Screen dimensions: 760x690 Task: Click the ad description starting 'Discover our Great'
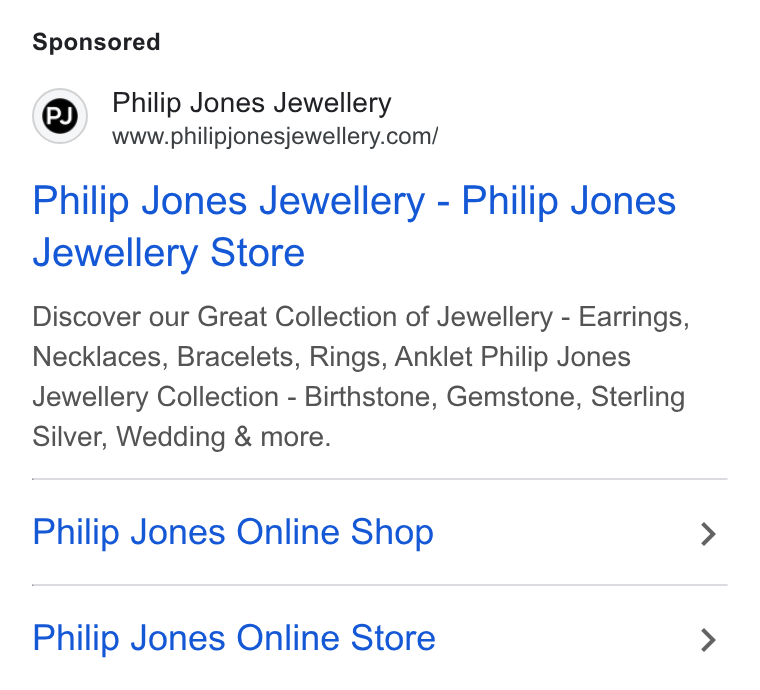[361, 376]
